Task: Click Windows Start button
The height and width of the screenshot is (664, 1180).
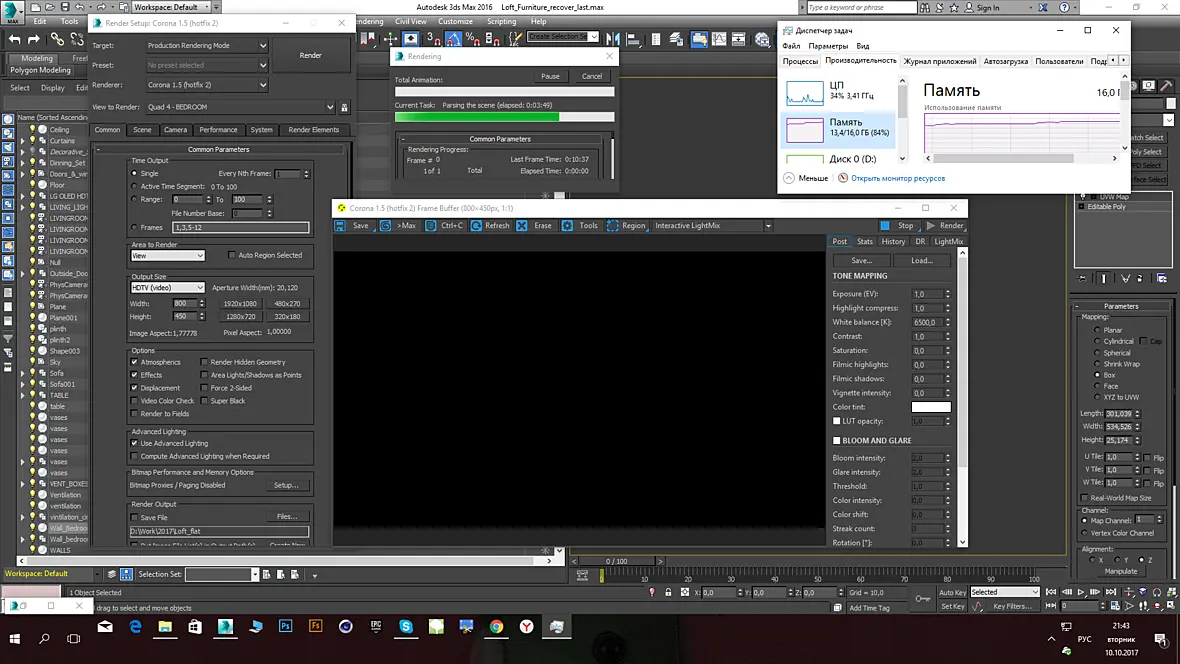Action: click(x=14, y=638)
